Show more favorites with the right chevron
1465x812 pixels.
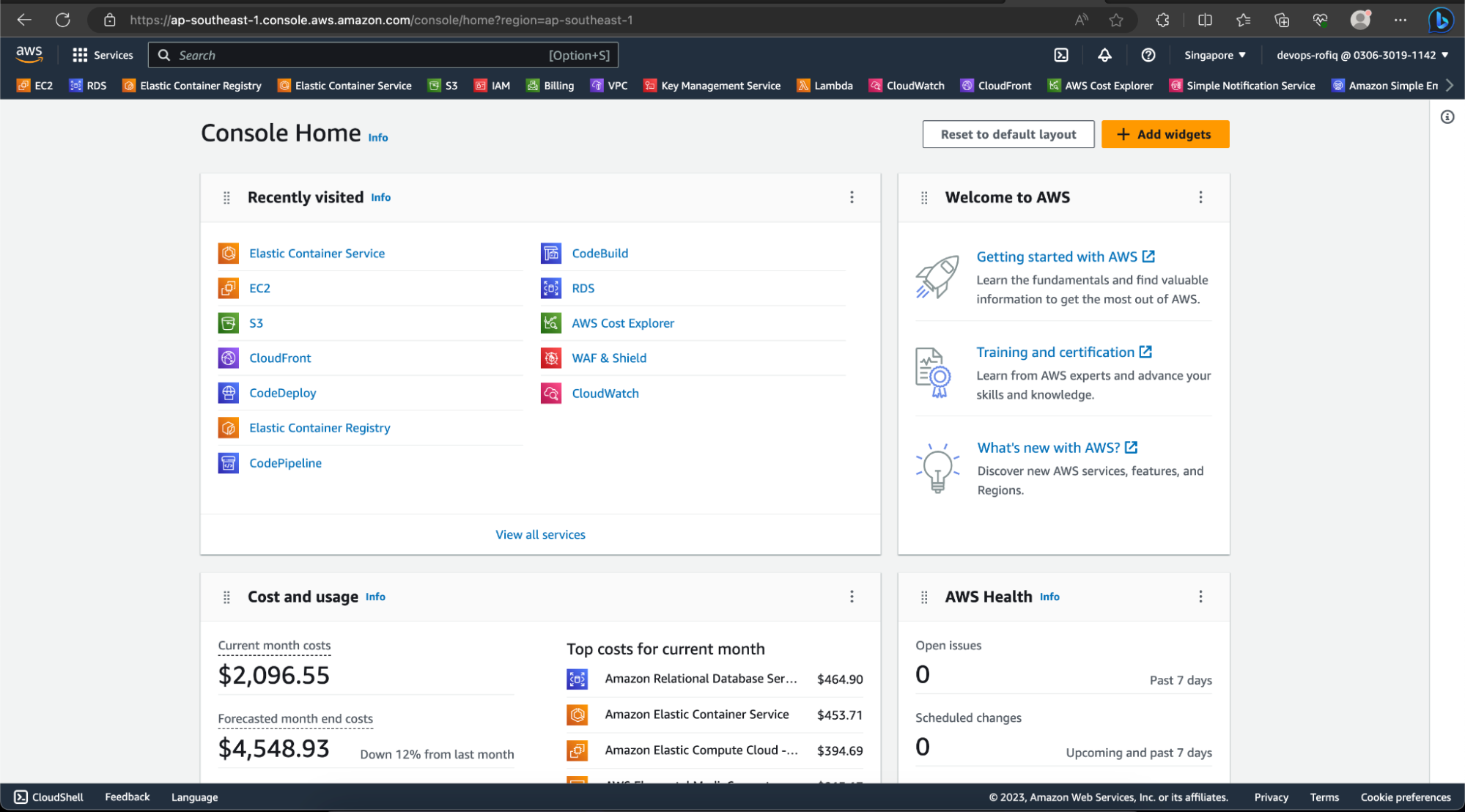click(1450, 86)
